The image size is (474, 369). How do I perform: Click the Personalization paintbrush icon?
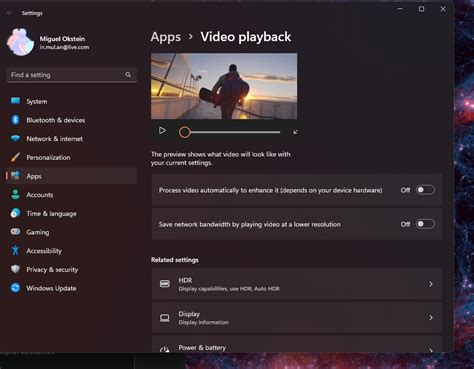15,157
